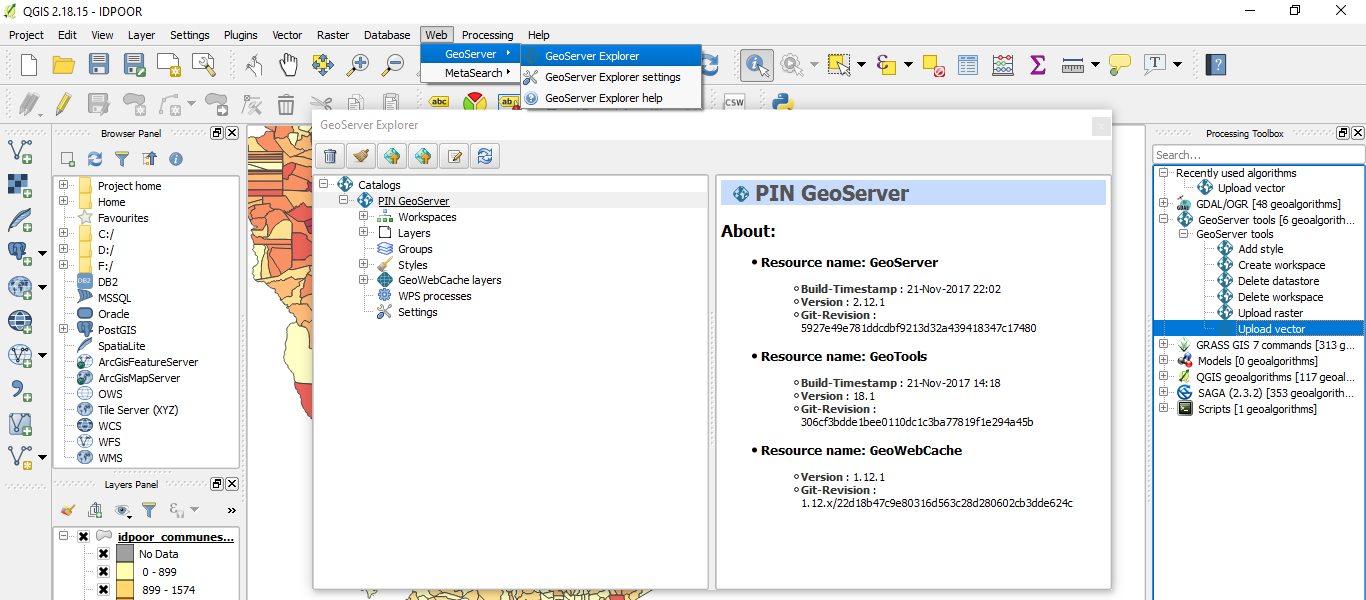Open the CSW MetaSearch toolbar icon
Screen dimensions: 1366x600
coord(735,102)
